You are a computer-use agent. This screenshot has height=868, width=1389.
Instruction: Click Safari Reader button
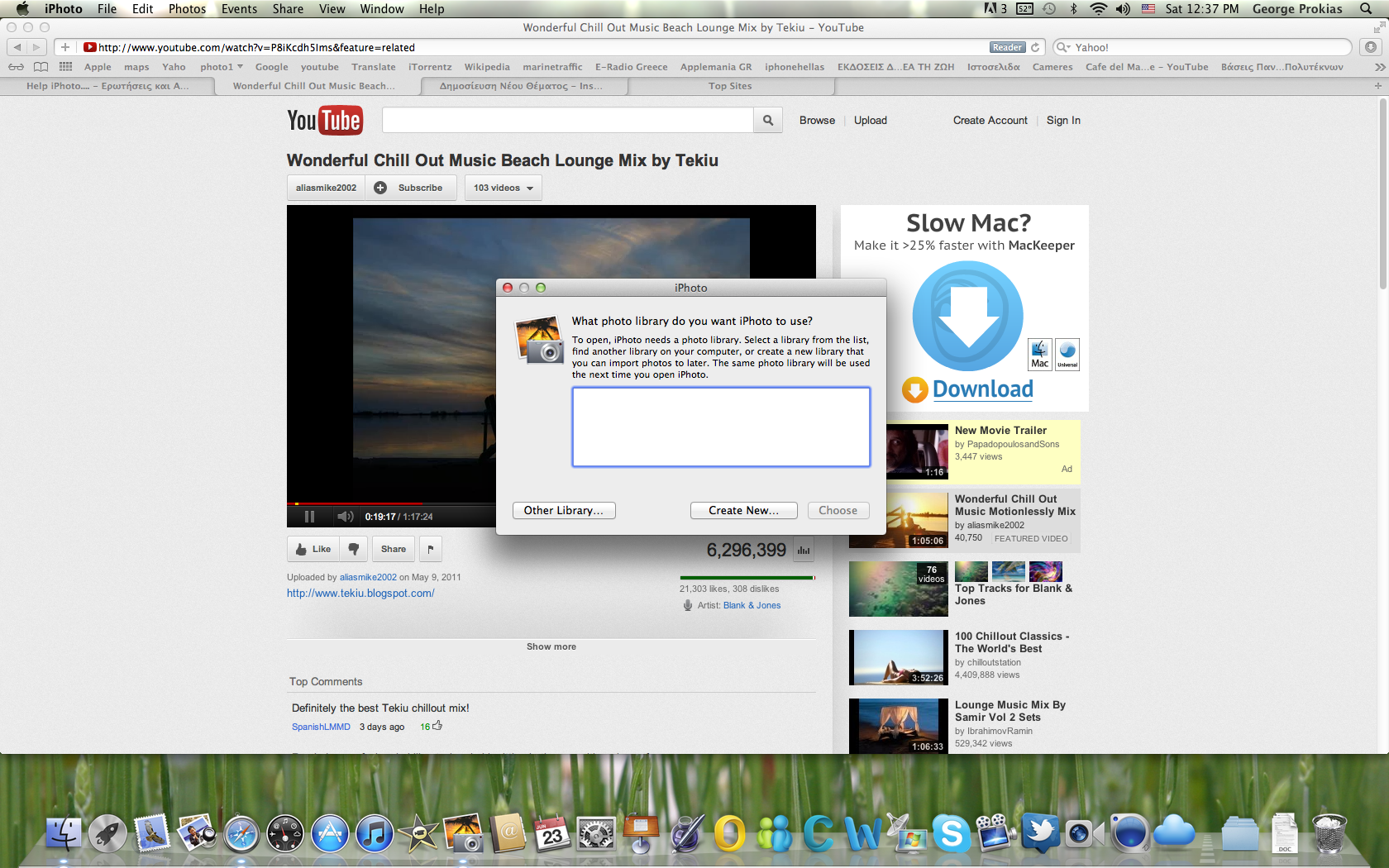[x=1007, y=47]
